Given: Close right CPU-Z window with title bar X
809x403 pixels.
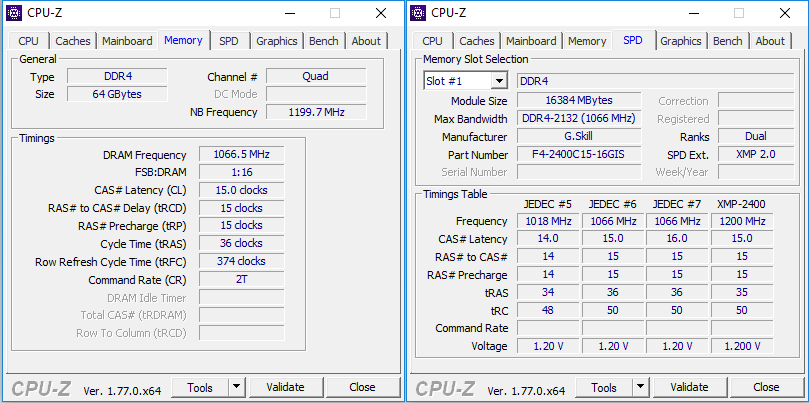Looking at the screenshot, I should [785, 13].
